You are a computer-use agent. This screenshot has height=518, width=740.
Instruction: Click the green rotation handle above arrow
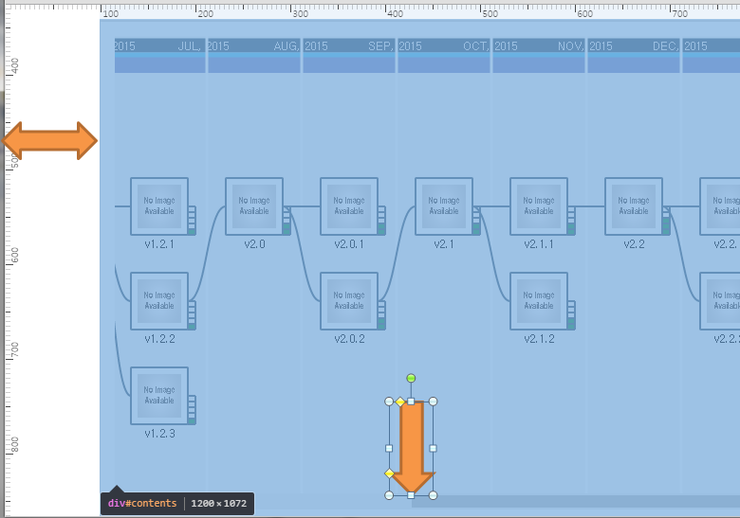coord(411,378)
